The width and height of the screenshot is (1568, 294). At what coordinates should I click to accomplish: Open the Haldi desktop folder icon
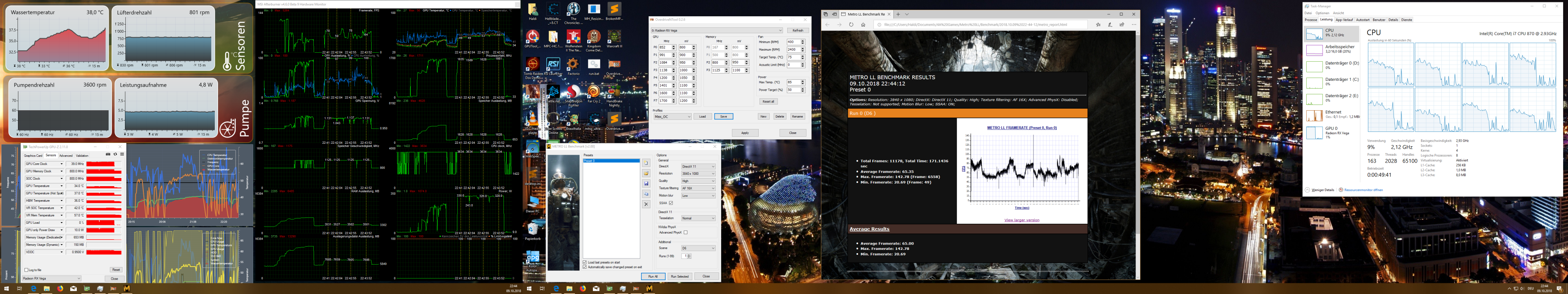pyautogui.click(x=532, y=11)
